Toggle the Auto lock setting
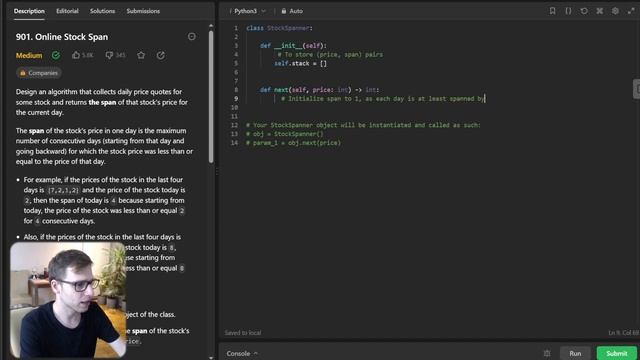The width and height of the screenshot is (640, 360). tap(292, 11)
